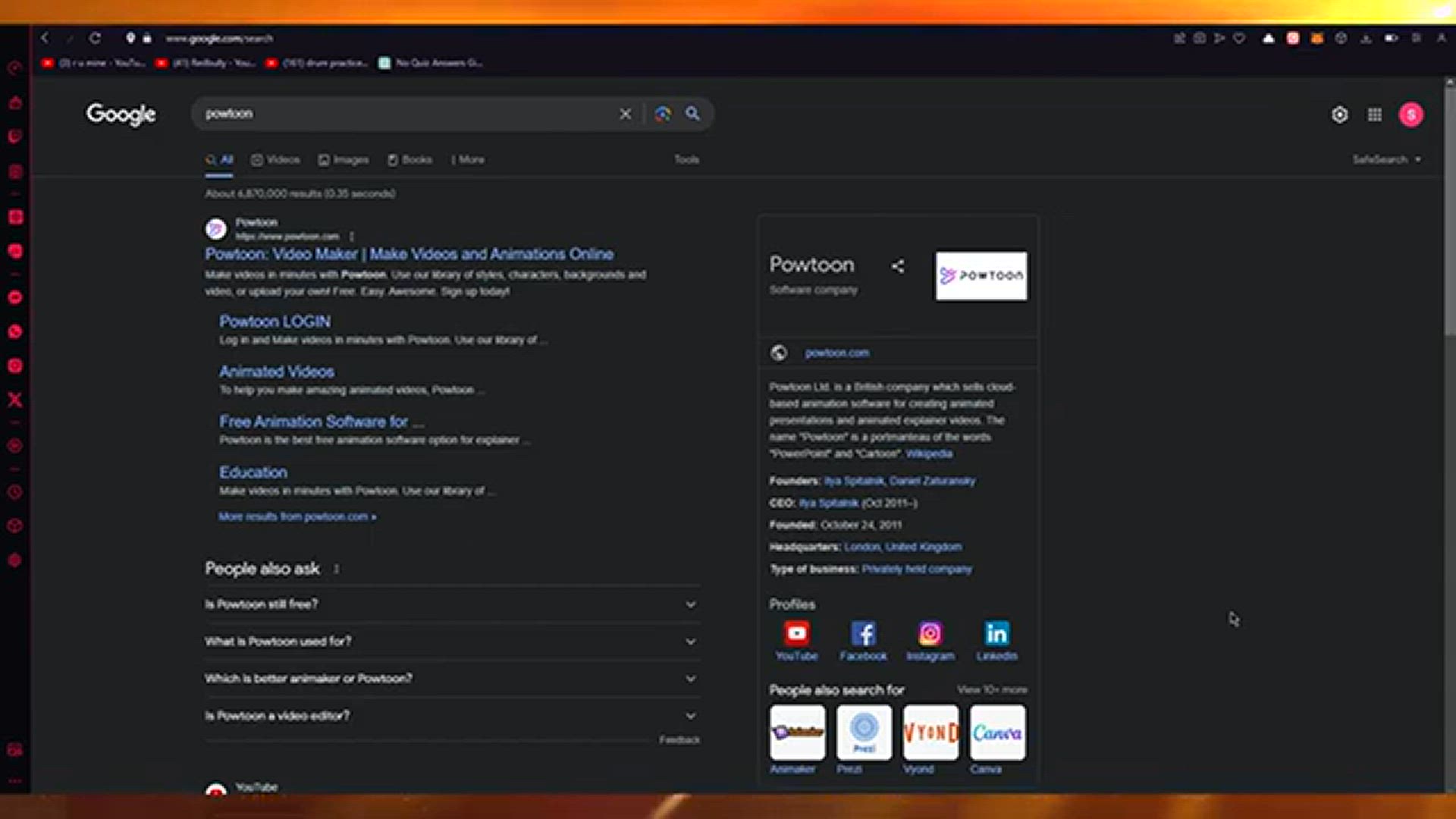Open the Canva thumbnail in People also search
This screenshot has height=819, width=1456.
998,733
